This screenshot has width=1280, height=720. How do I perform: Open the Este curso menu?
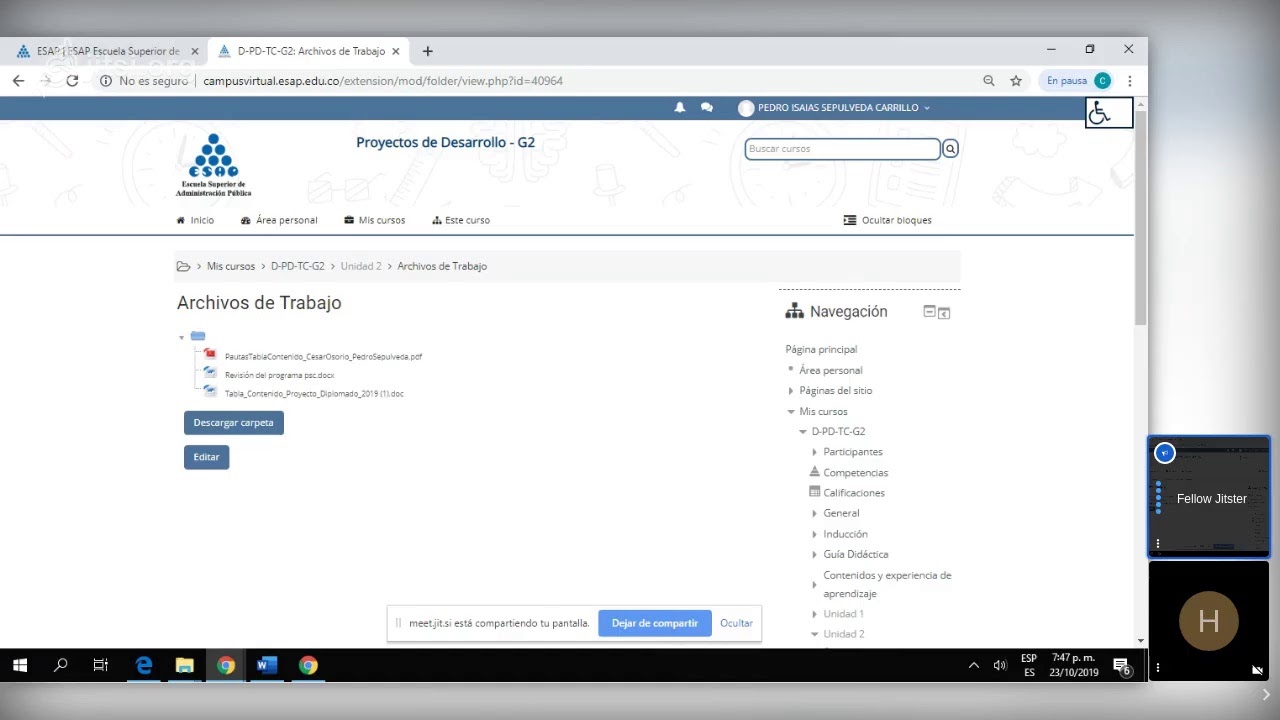(461, 220)
